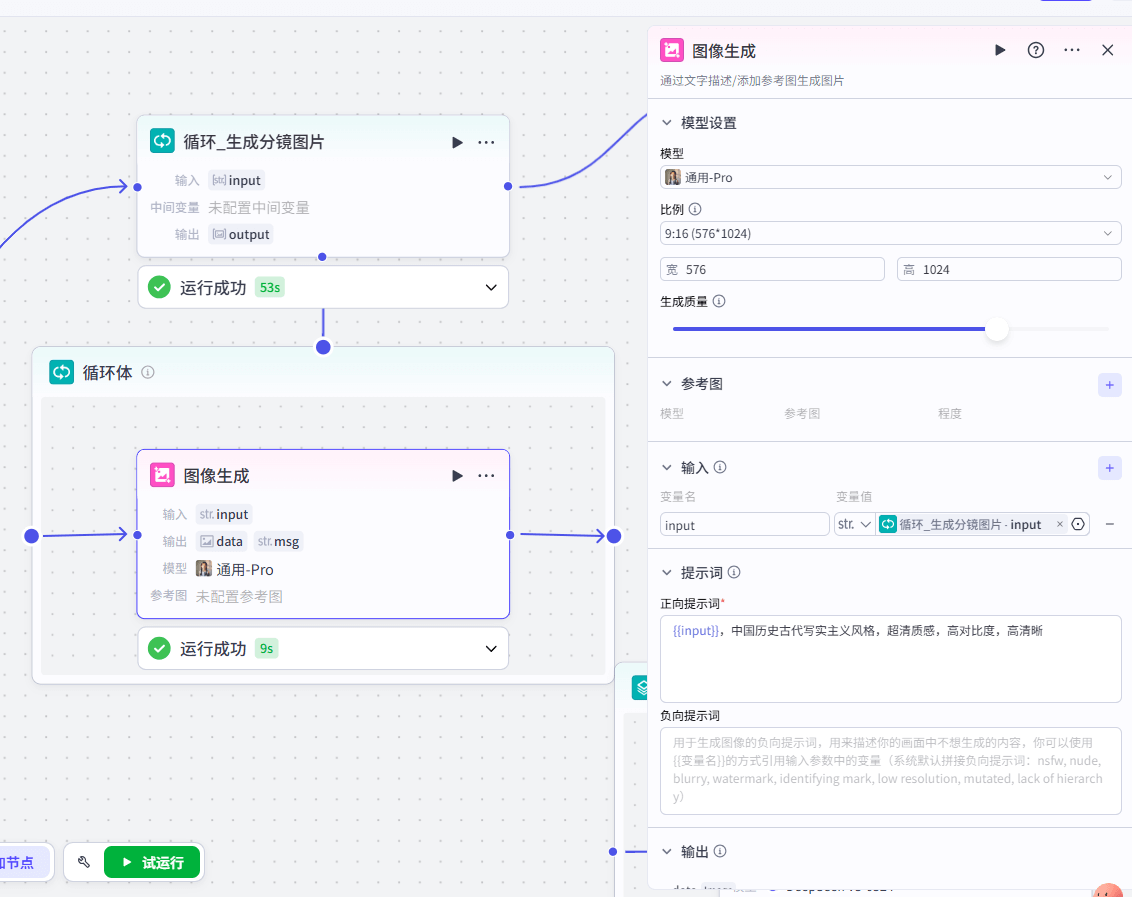Open help icon in 图像生成 panel header

pyautogui.click(x=1036, y=50)
